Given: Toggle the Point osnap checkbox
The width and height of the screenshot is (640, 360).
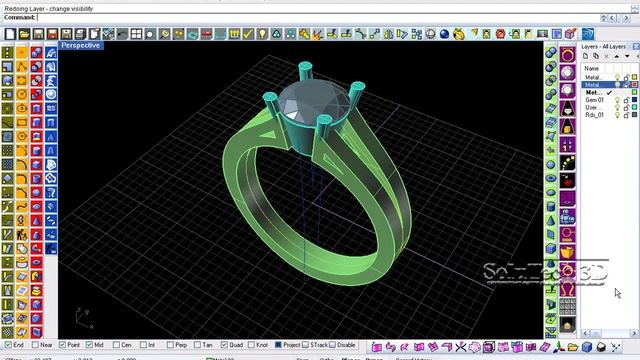Looking at the screenshot, I should pyautogui.click(x=62, y=345).
